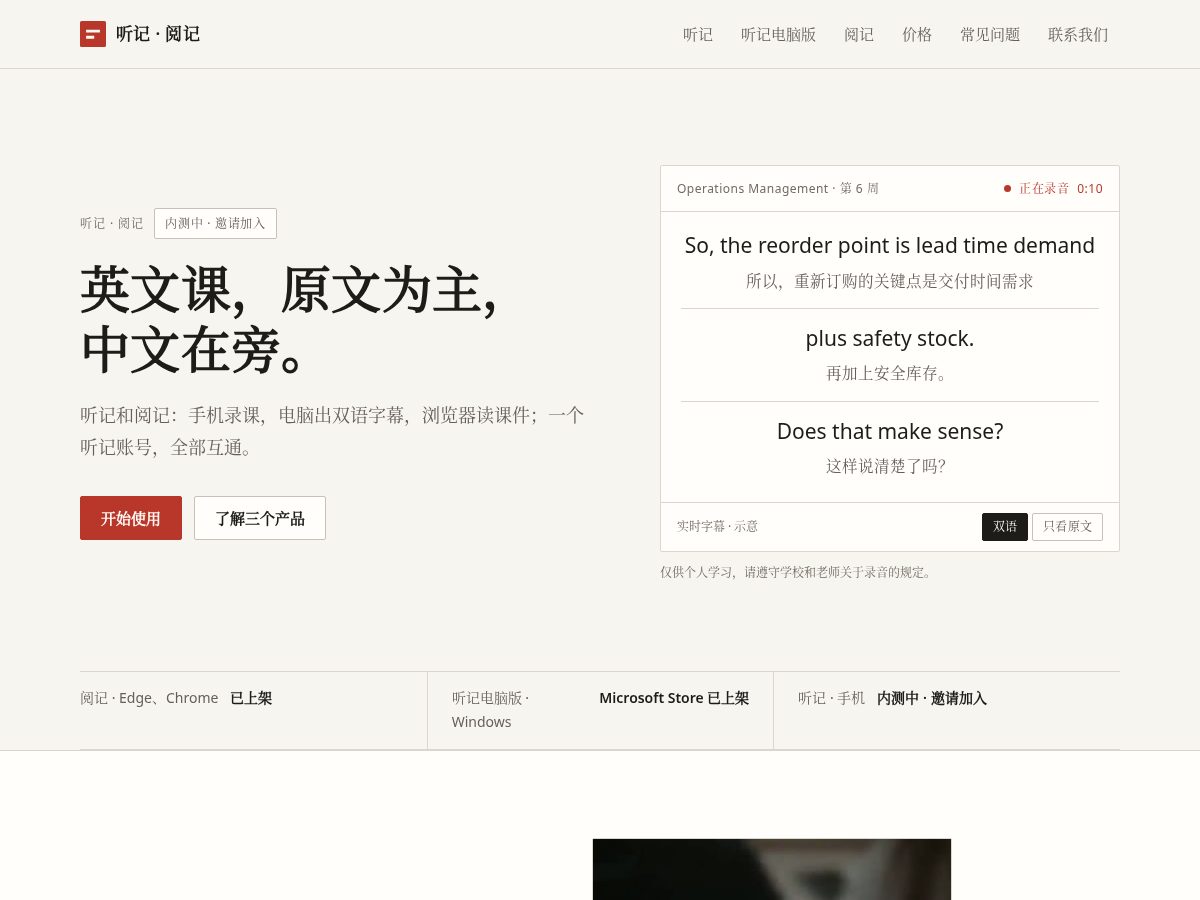1200x900 pixels.
Task: Click the main headline 英文课，原文为主
Action: 289,320
